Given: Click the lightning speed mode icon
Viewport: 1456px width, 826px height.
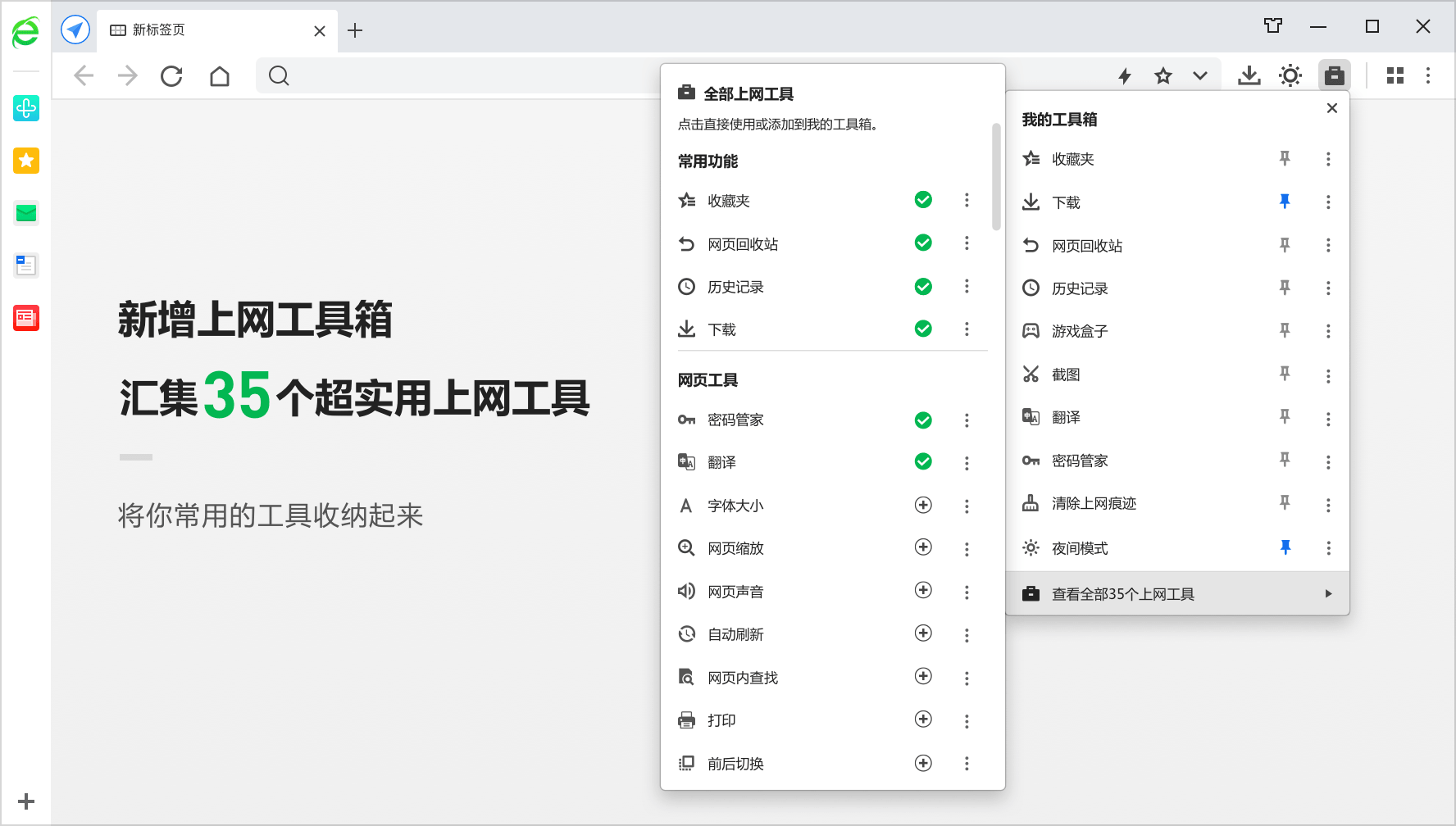Looking at the screenshot, I should point(1125,76).
